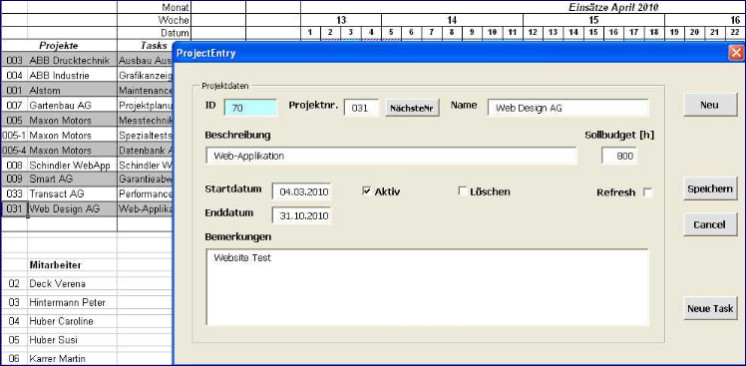746x366 pixels.
Task: Edit the Startdatum field 04.03.2010
Action: [302, 191]
